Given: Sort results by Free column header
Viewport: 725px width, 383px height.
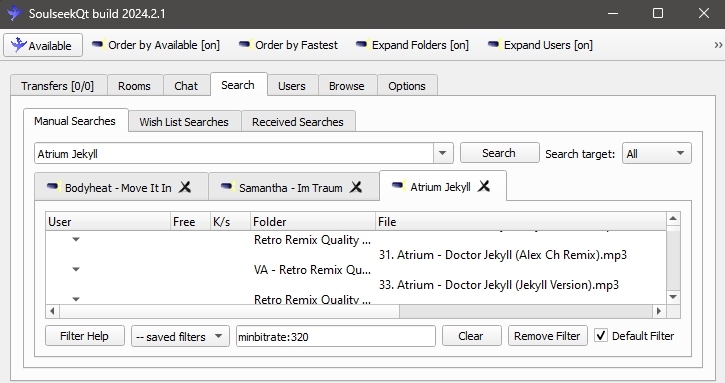Looking at the screenshot, I should pos(190,222).
